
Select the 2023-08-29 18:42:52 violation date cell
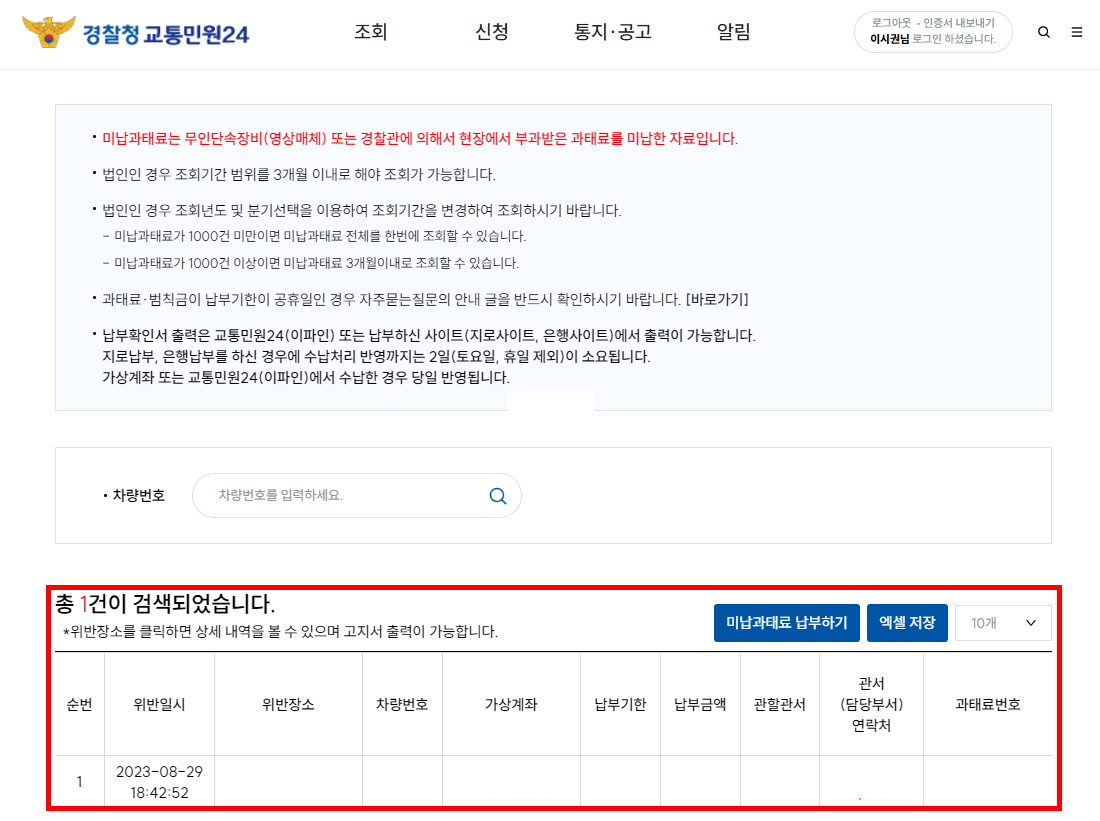click(x=159, y=782)
